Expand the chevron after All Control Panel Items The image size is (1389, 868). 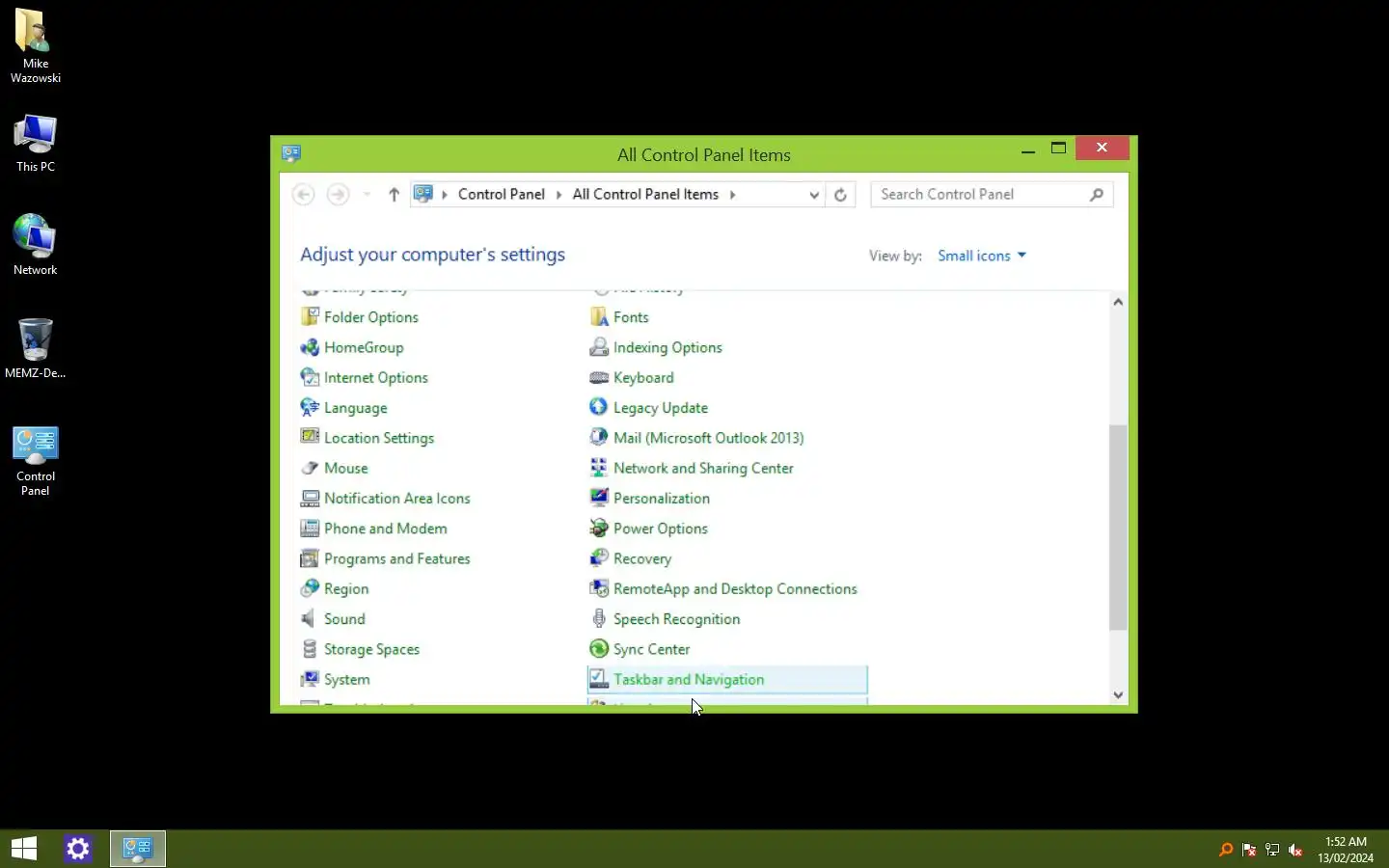point(732,195)
